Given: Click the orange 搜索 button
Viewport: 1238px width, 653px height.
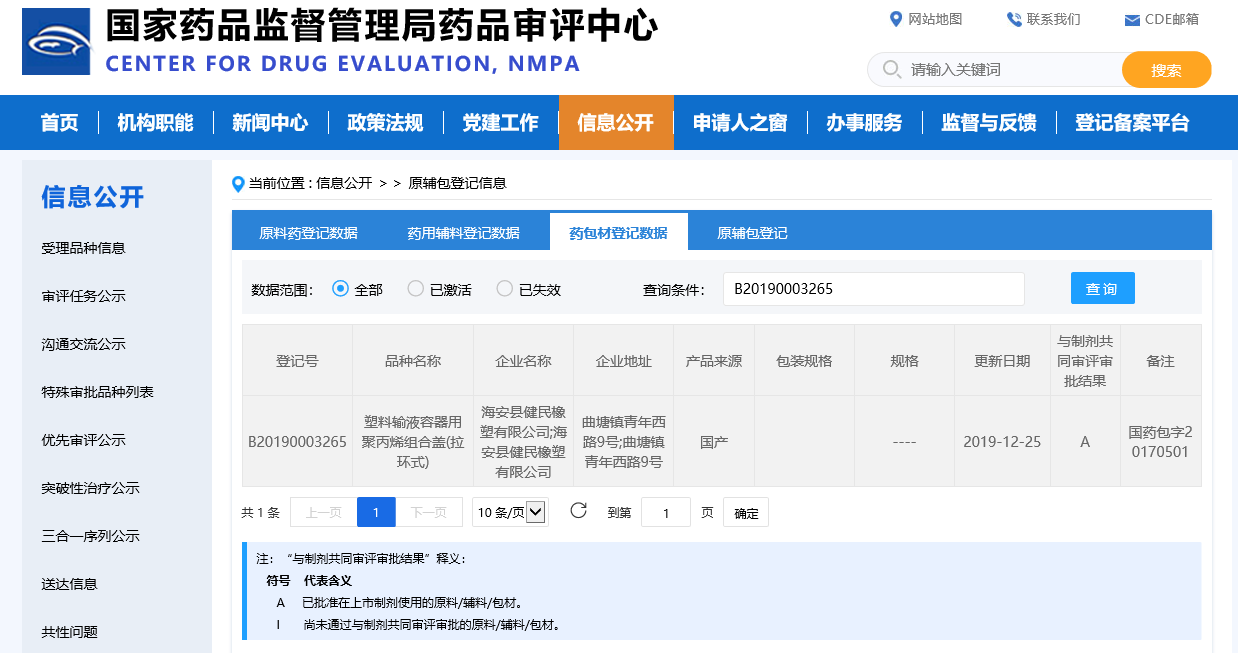Looking at the screenshot, I should point(1166,70).
